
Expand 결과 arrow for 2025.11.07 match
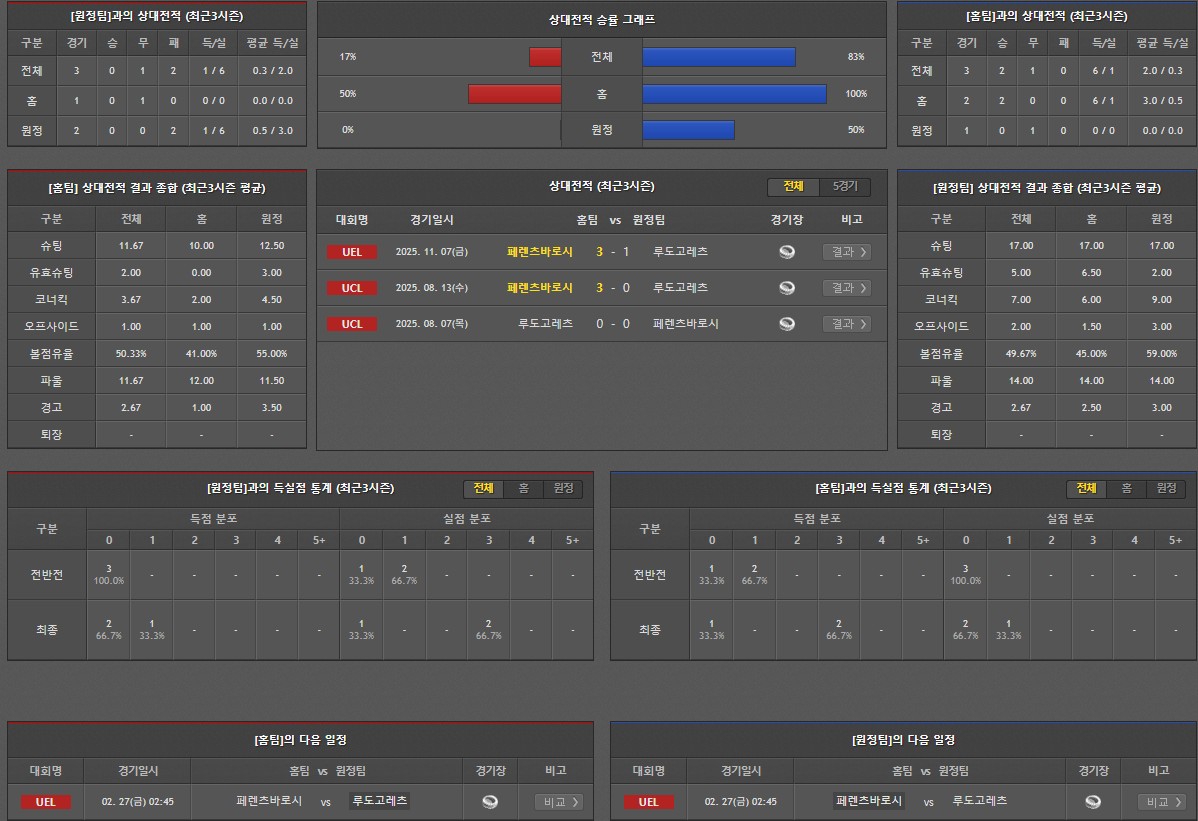pyautogui.click(x=846, y=252)
